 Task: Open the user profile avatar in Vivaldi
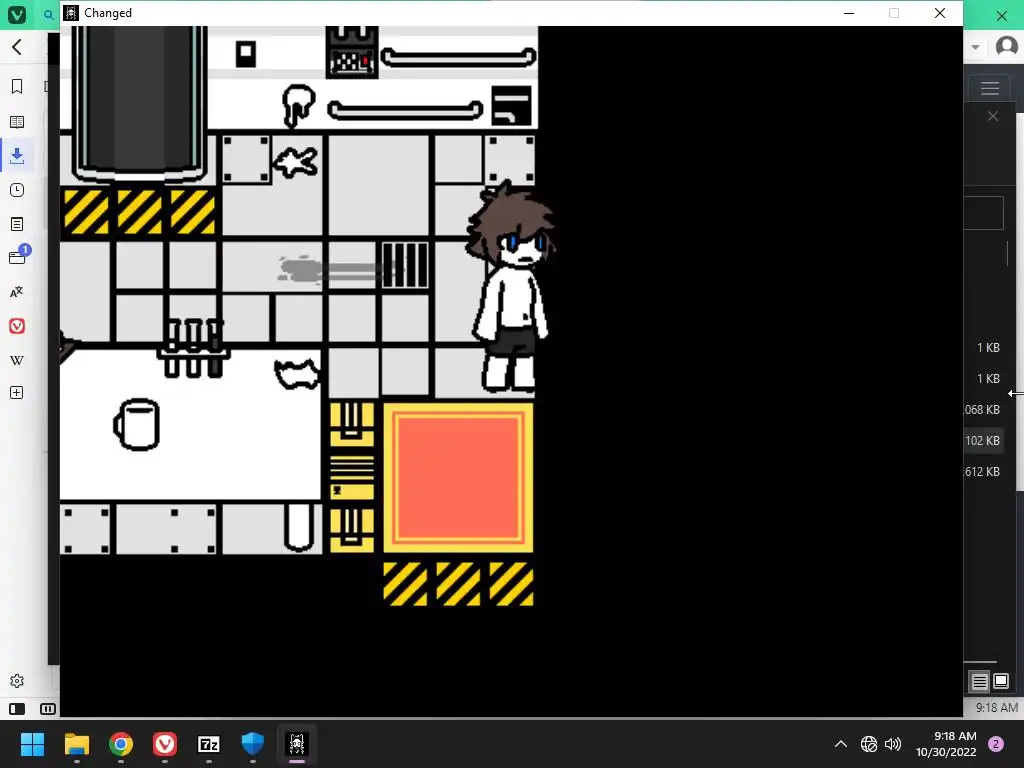[1006, 46]
